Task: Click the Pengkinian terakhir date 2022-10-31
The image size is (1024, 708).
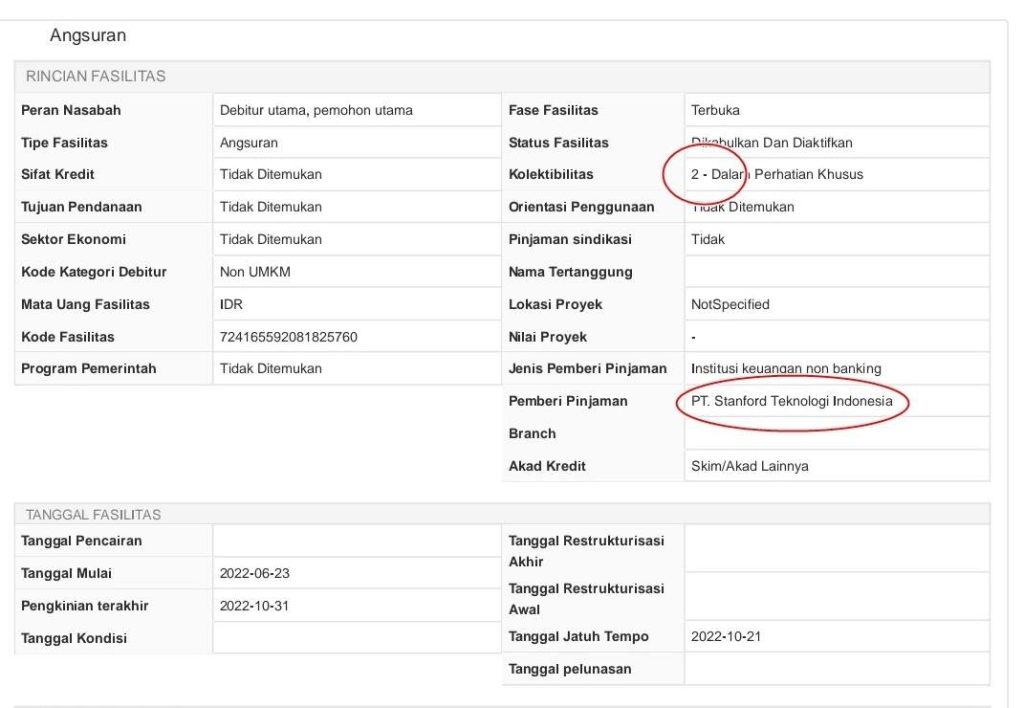Action: [254, 605]
